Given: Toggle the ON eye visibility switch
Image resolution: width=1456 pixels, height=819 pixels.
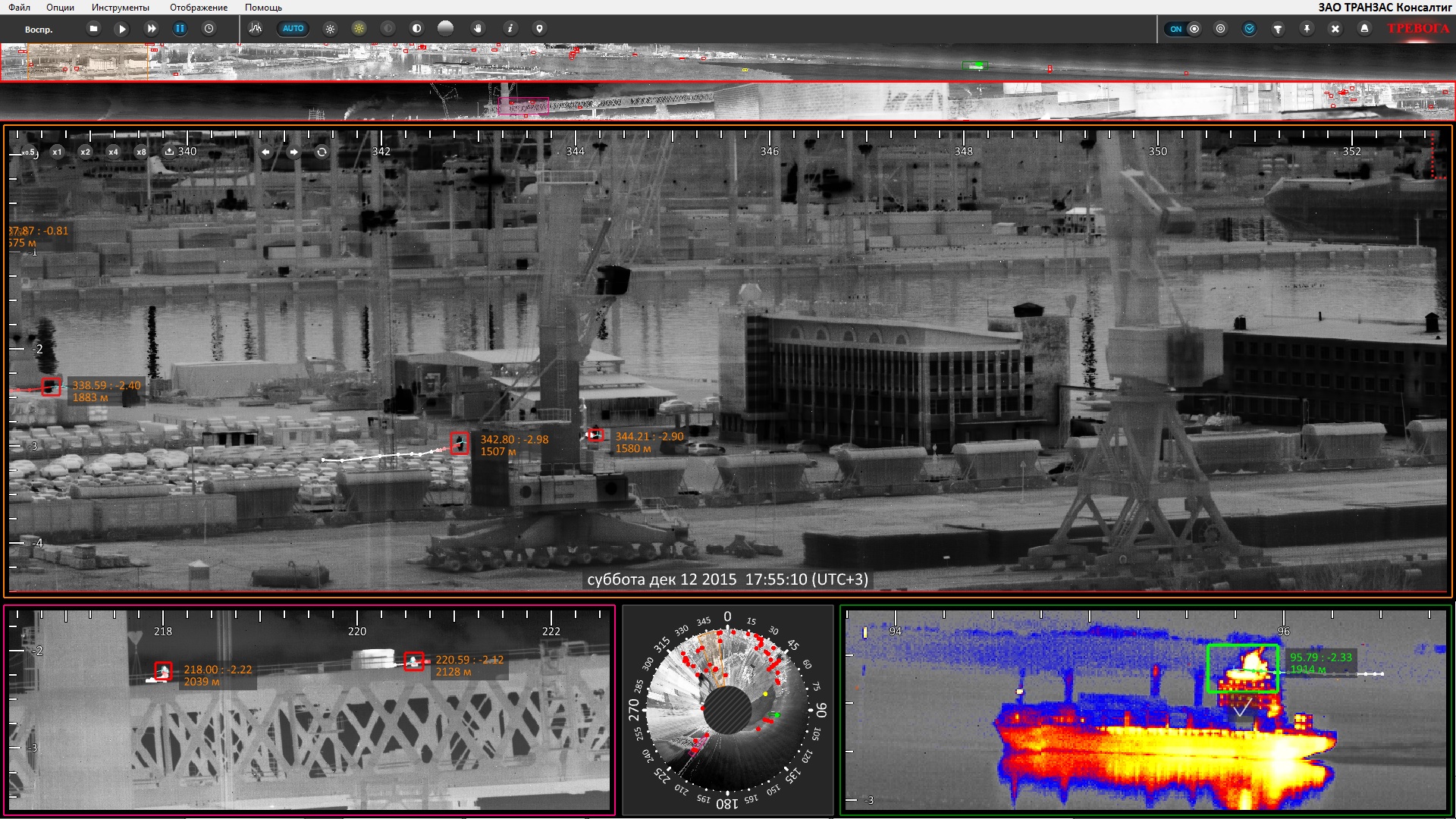Looking at the screenshot, I should tap(1185, 29).
